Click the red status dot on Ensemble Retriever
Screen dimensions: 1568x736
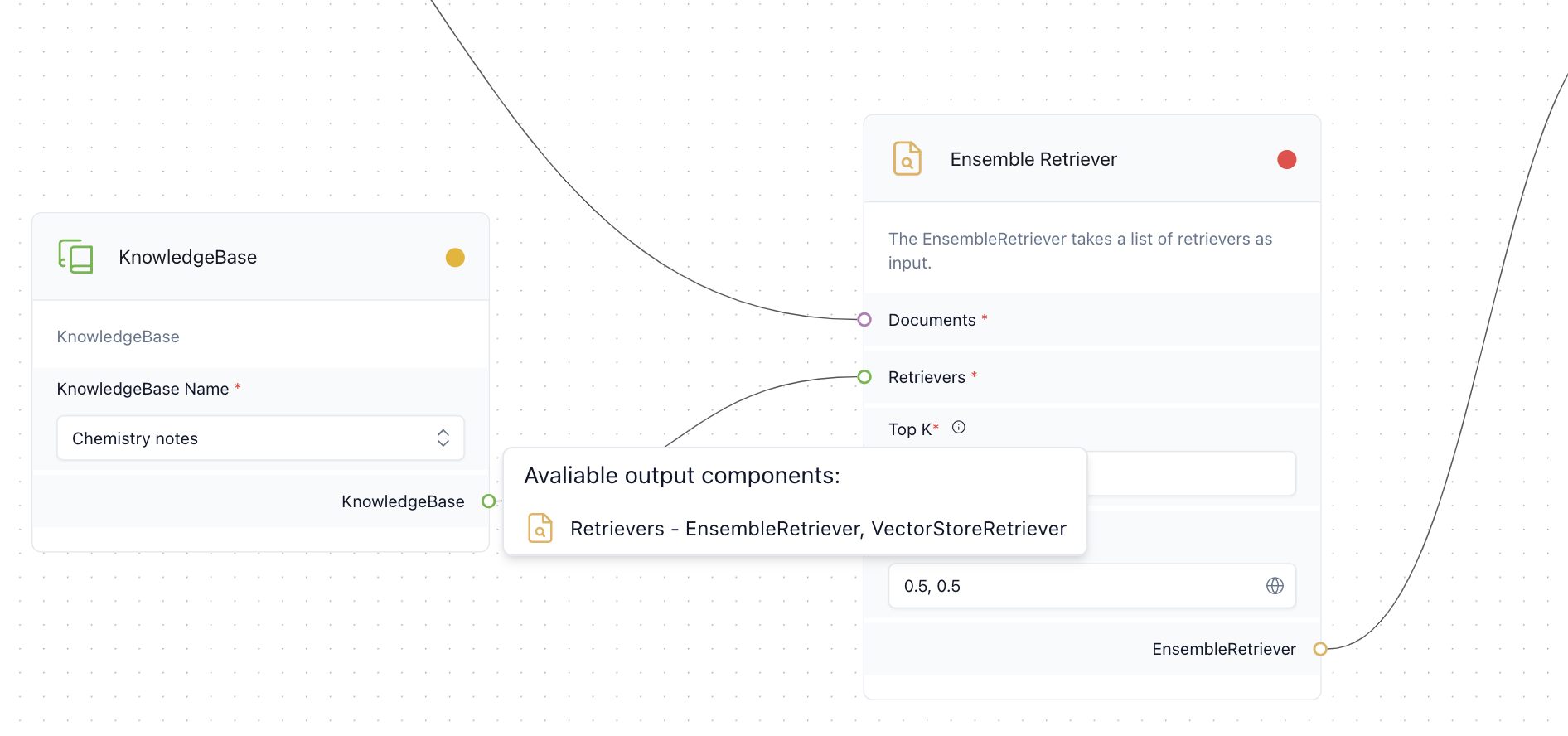[1286, 159]
